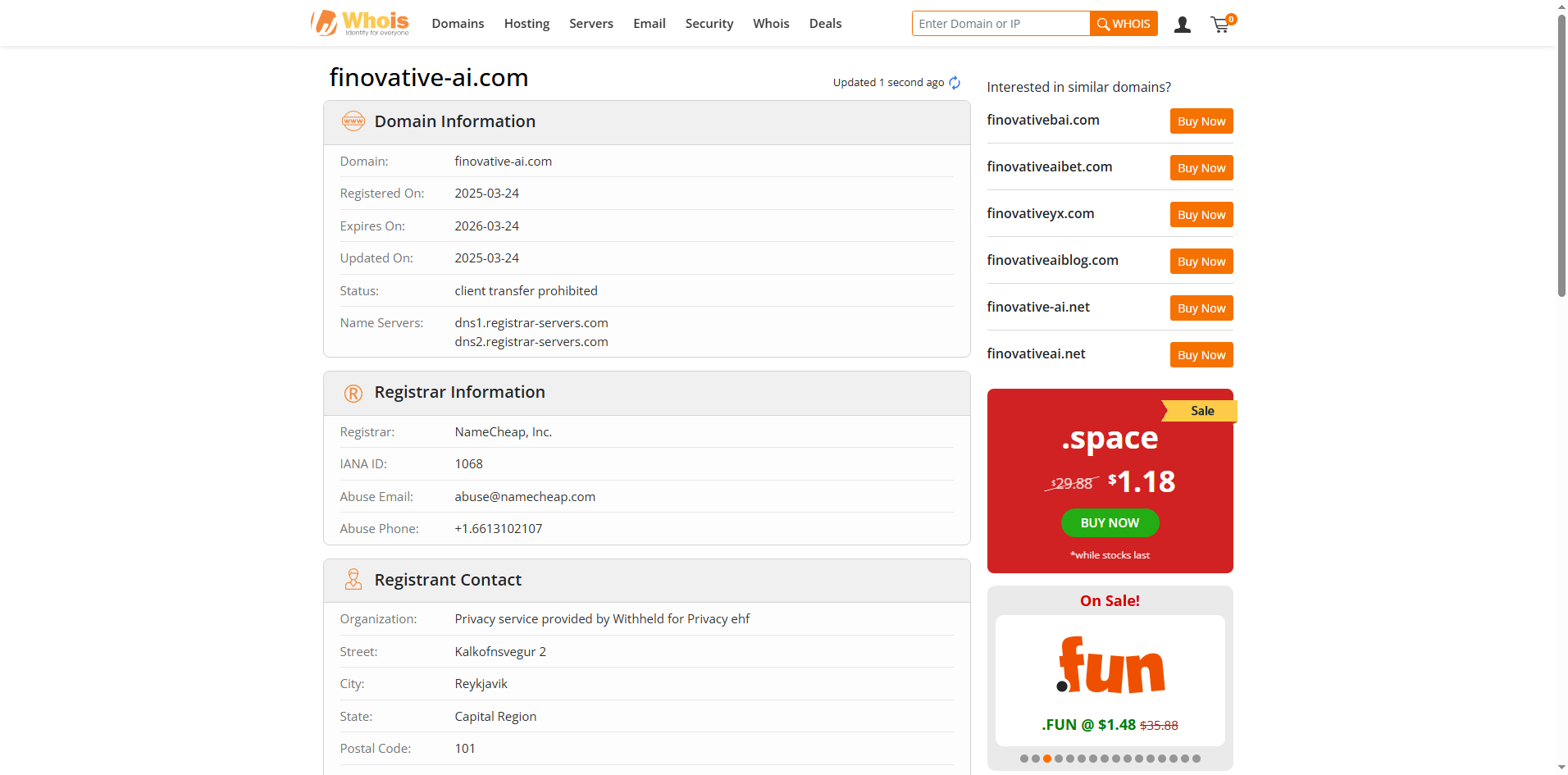
Task: Open the user account icon
Action: 1182,25
